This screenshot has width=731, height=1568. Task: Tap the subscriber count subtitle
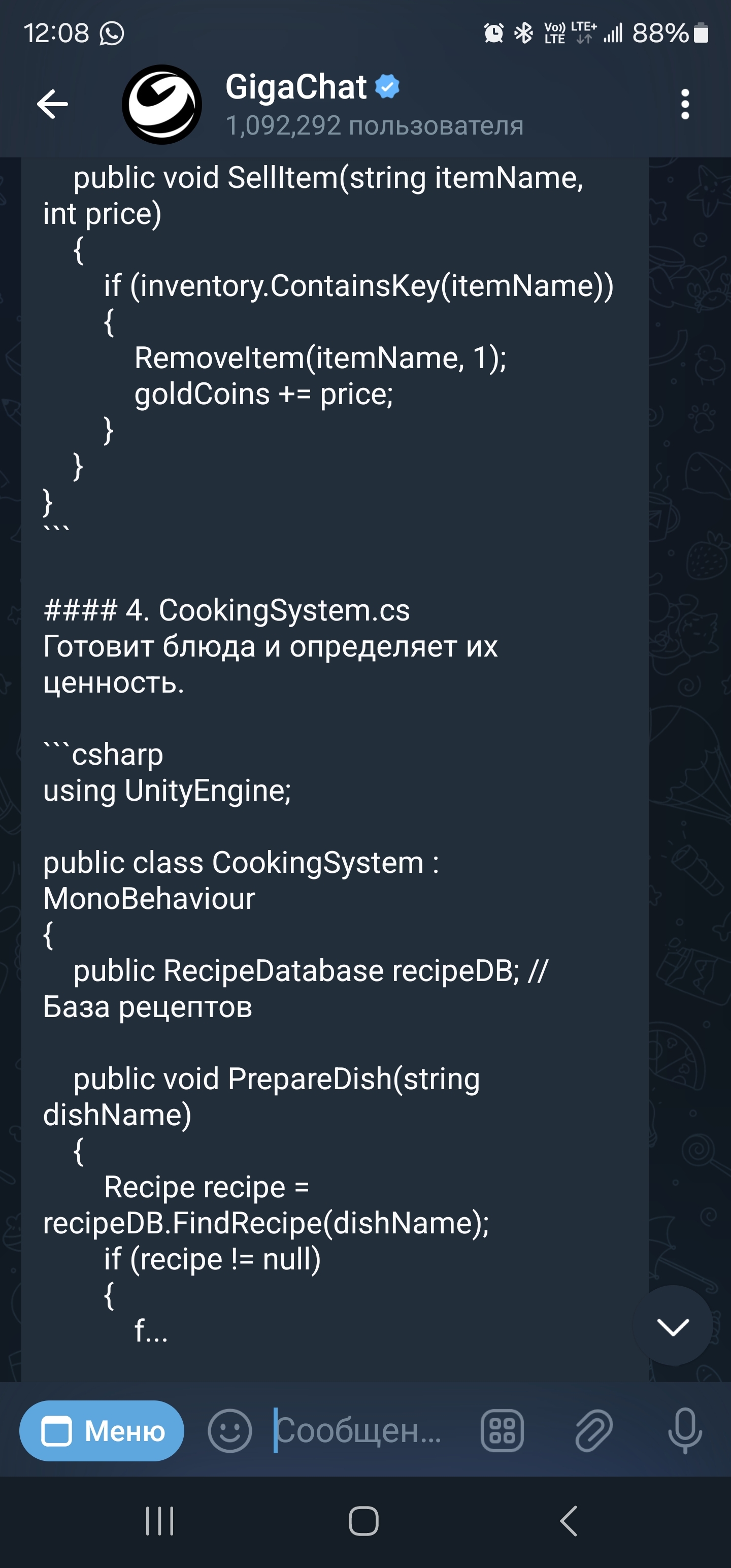pos(374,126)
